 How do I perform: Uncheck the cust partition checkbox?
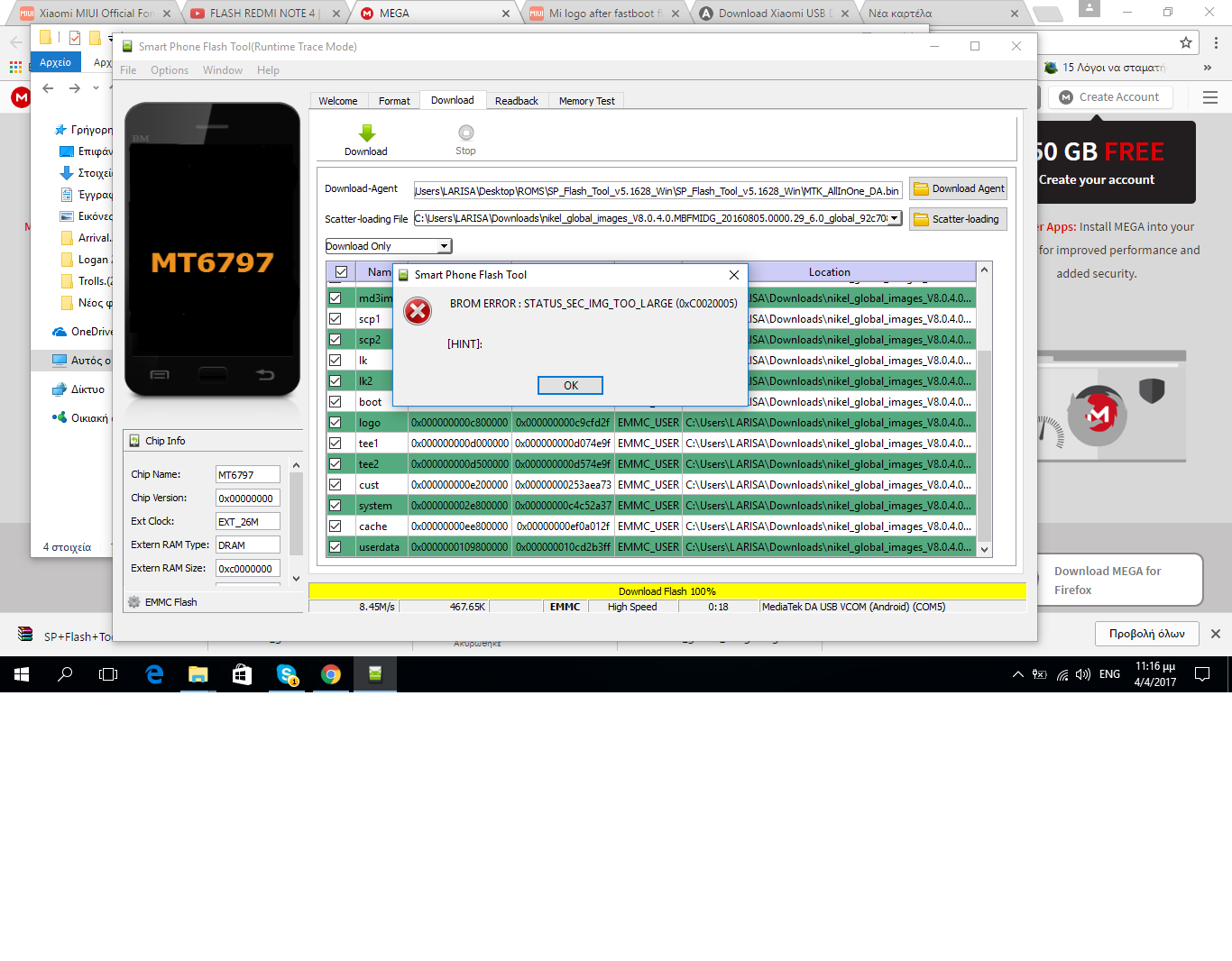pos(335,485)
